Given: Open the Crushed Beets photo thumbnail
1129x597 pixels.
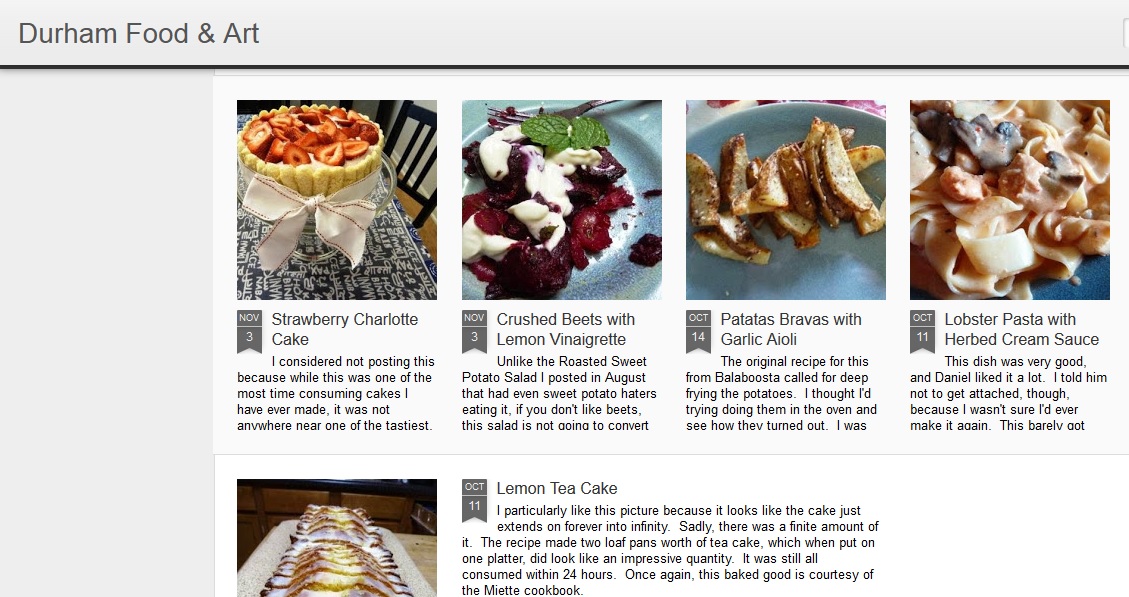Looking at the screenshot, I should pos(562,199).
